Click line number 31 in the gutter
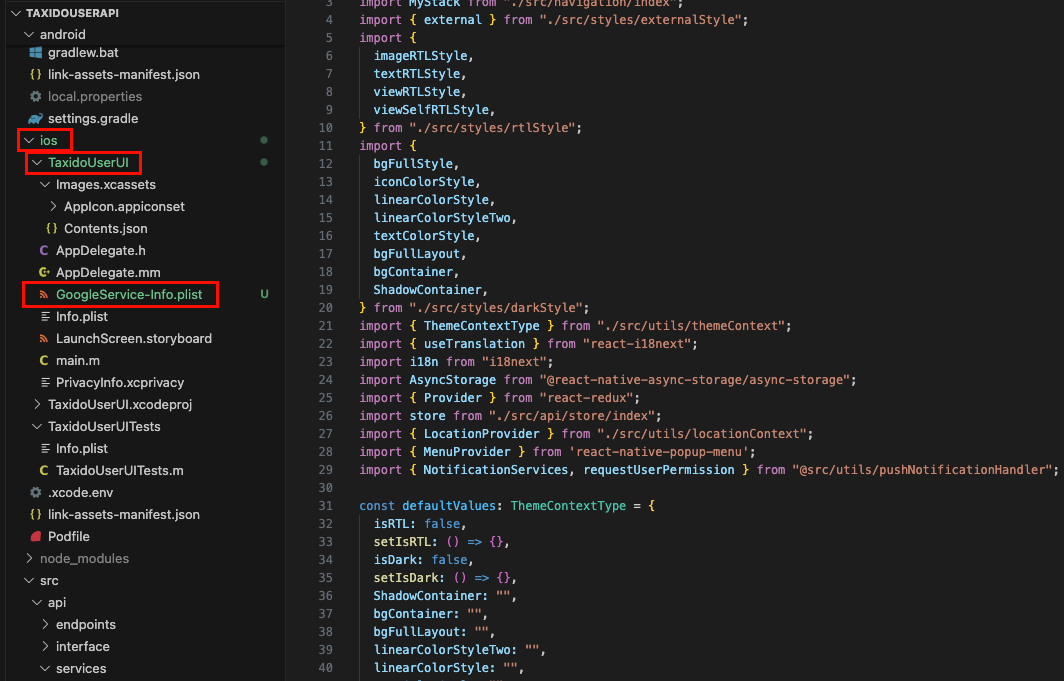The image size is (1064, 681). tap(326, 488)
